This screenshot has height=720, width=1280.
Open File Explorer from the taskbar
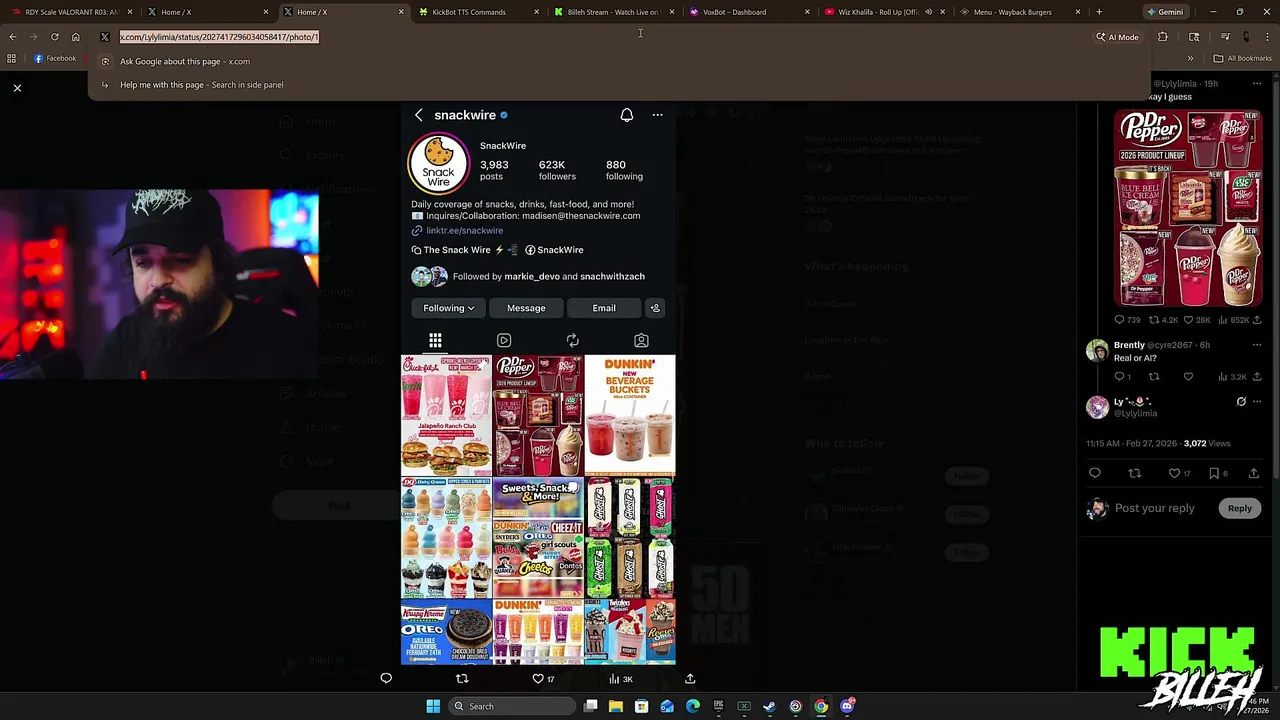point(616,706)
